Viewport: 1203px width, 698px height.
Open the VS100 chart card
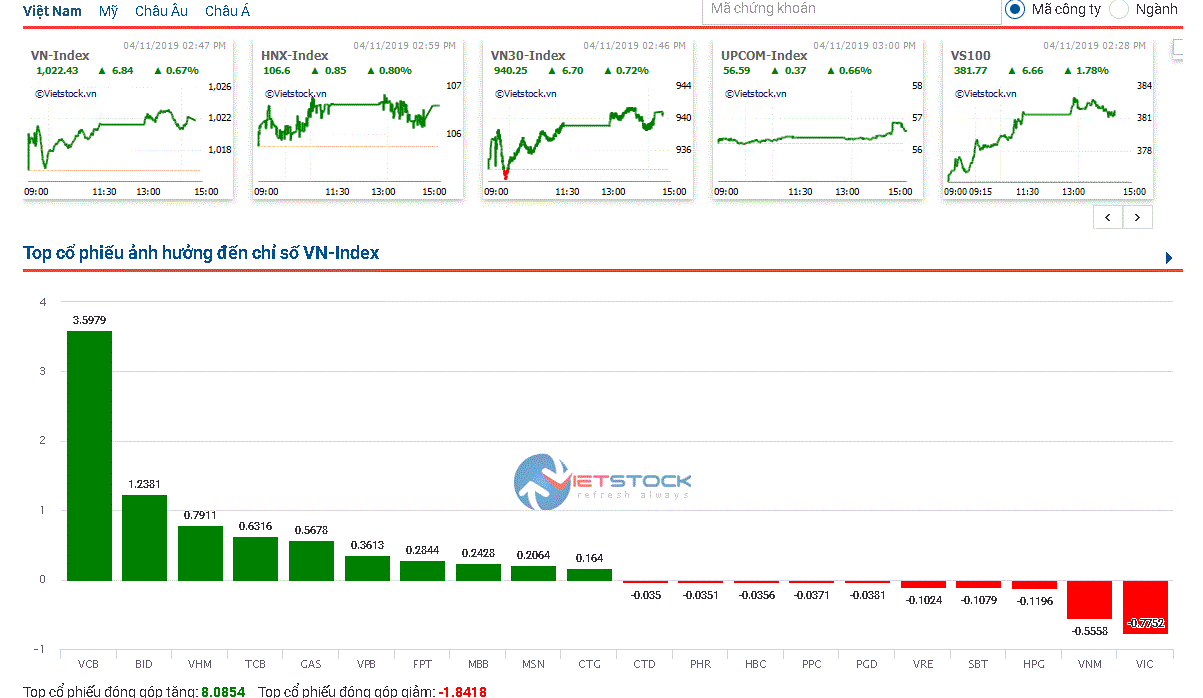pos(1048,120)
